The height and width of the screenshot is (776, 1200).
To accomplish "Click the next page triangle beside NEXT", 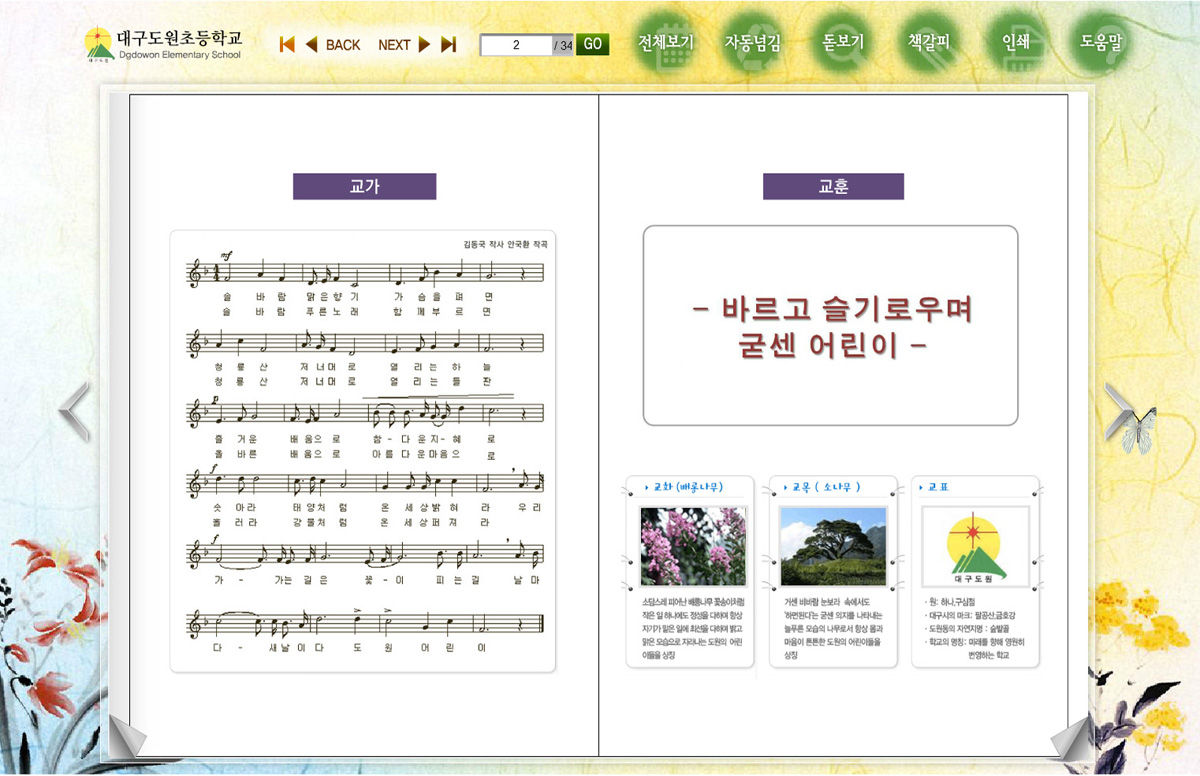I will pyautogui.click(x=425, y=44).
